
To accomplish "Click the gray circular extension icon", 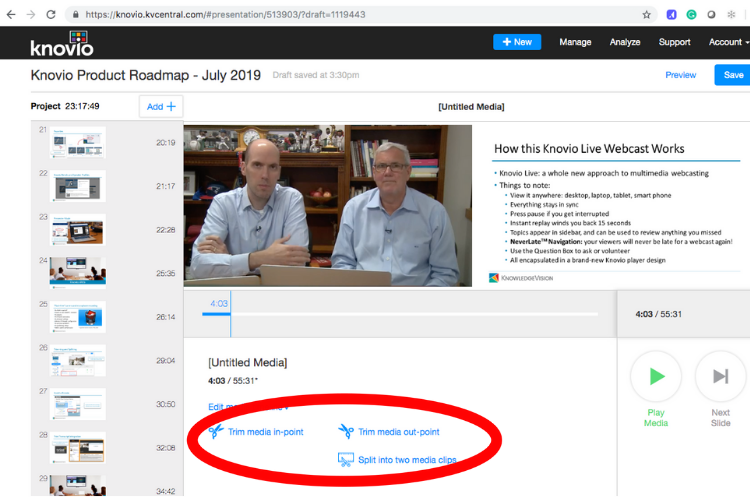I will 711,14.
